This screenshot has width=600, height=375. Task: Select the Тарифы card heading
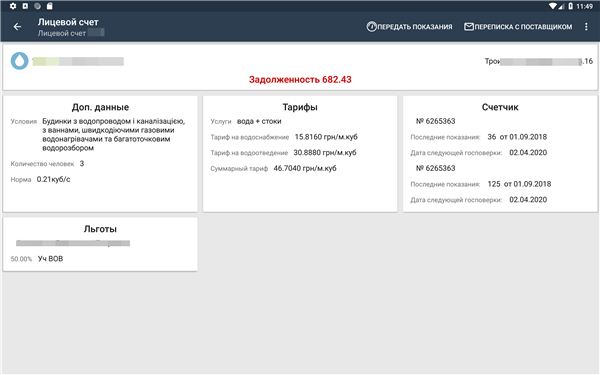(300, 107)
